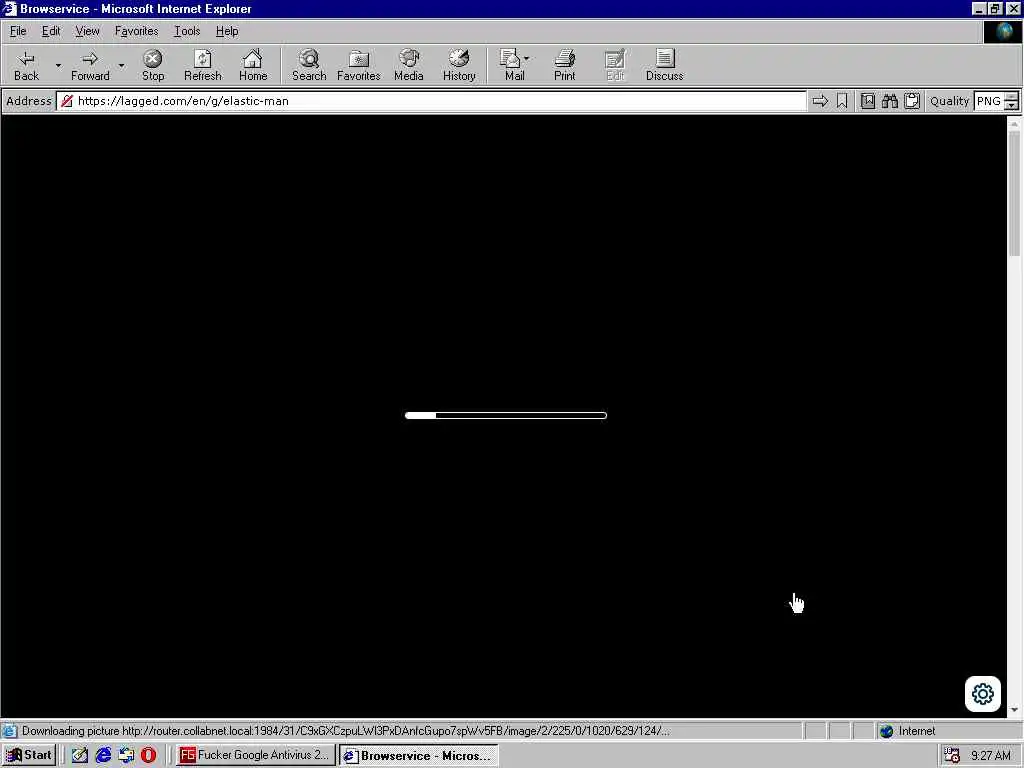This screenshot has height=768, width=1024.
Task: Decrease Quality with the down stepper arrow
Action: pyautogui.click(x=1011, y=106)
